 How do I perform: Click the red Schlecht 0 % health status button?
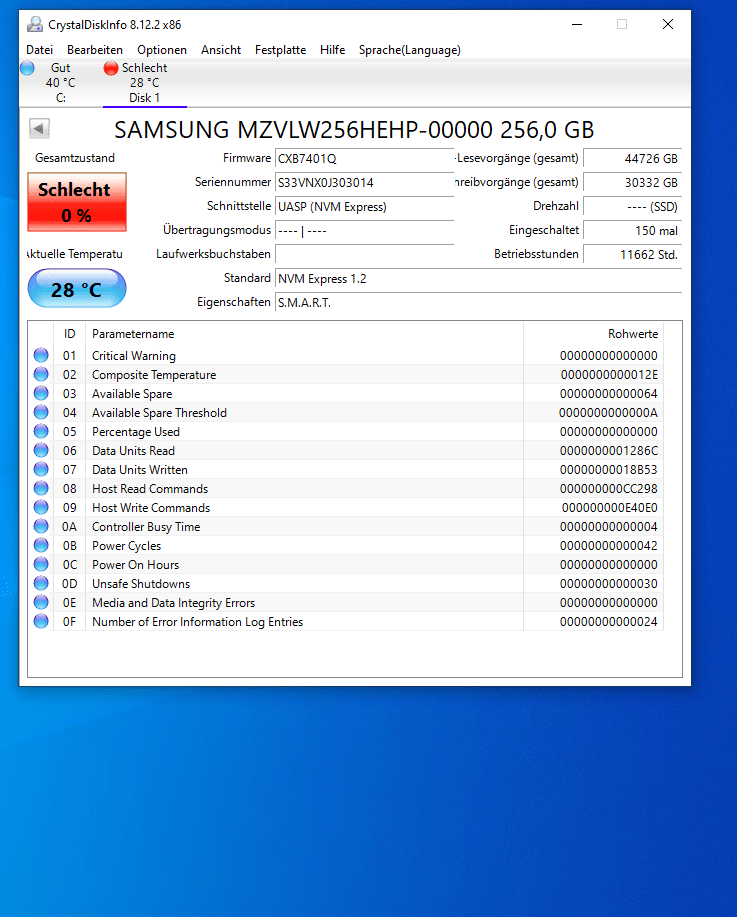[77, 202]
